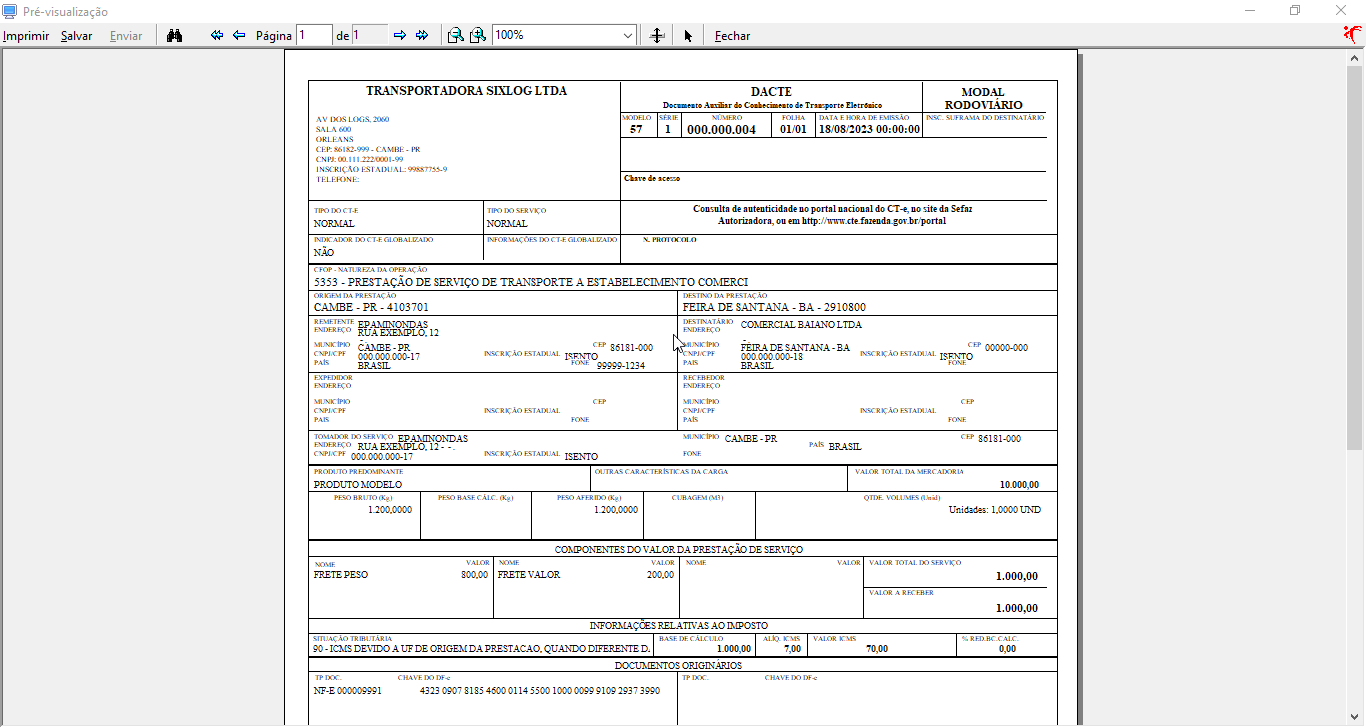Click the 'Chave de acesso' label

coord(652,178)
